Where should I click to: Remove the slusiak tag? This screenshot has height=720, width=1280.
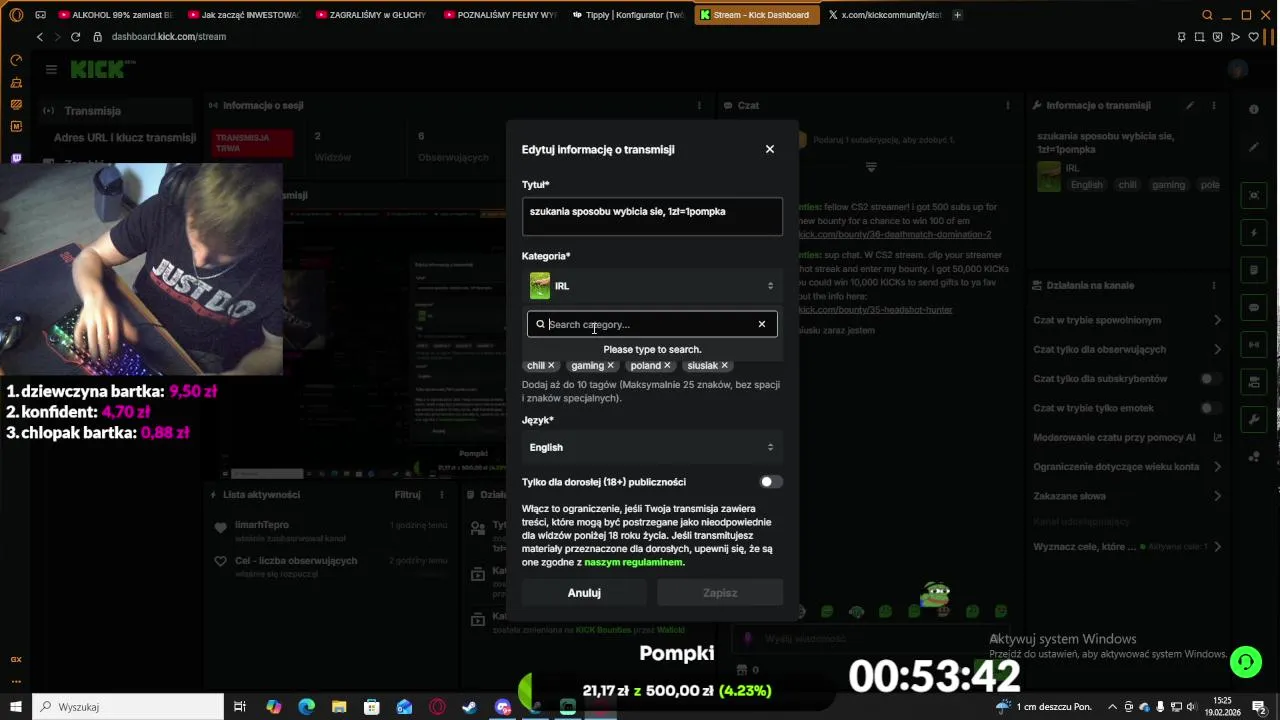724,366
